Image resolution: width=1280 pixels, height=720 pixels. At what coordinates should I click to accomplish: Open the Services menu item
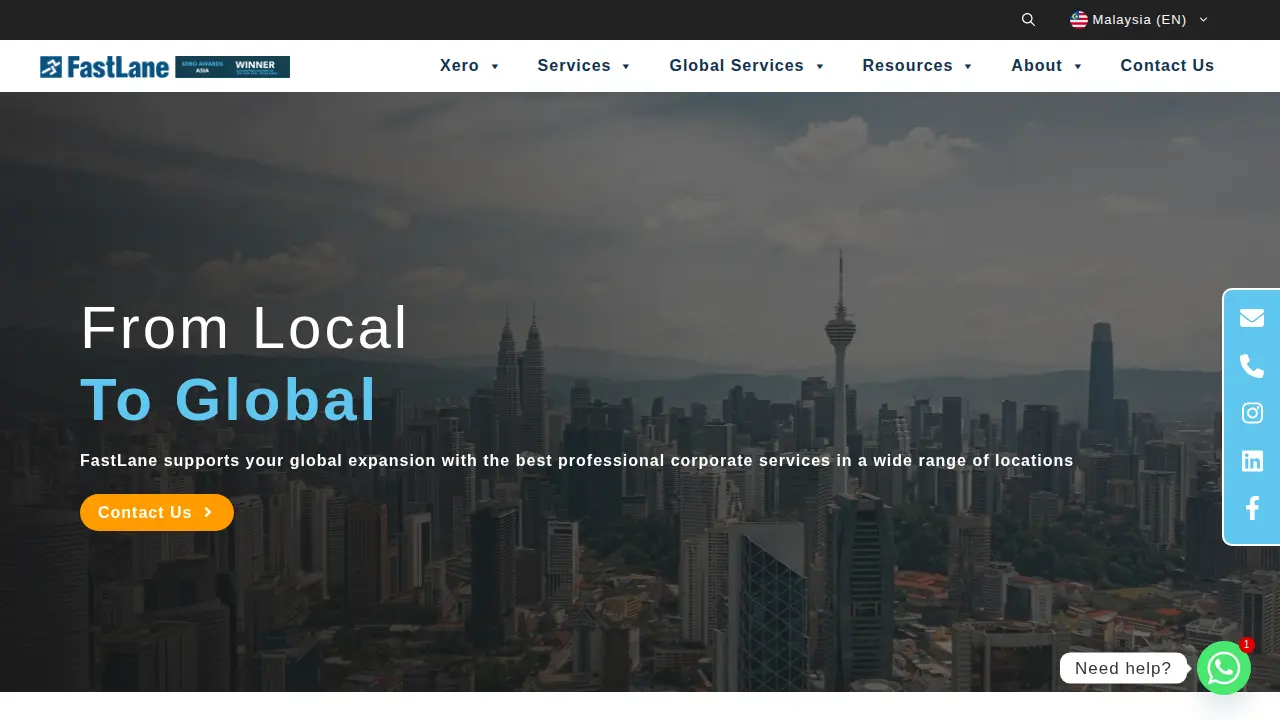tap(574, 66)
